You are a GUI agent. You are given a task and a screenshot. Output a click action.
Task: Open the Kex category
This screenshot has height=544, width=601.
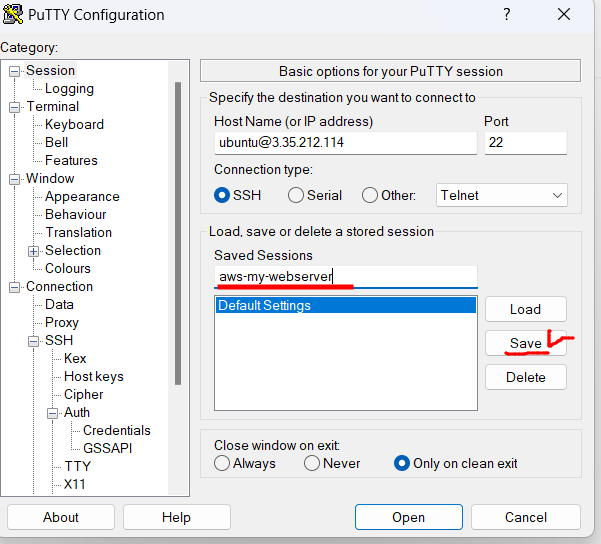click(x=75, y=359)
